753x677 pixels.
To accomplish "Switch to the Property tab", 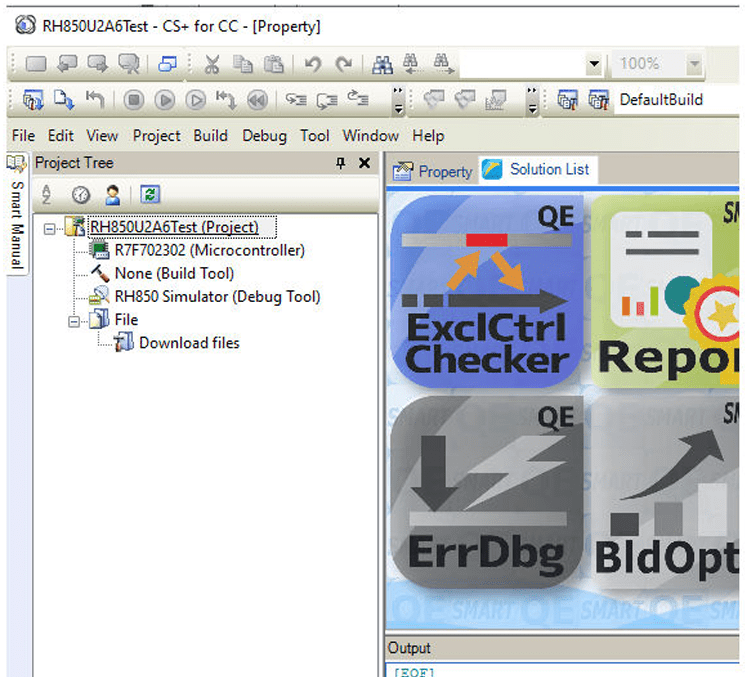I will [x=433, y=171].
